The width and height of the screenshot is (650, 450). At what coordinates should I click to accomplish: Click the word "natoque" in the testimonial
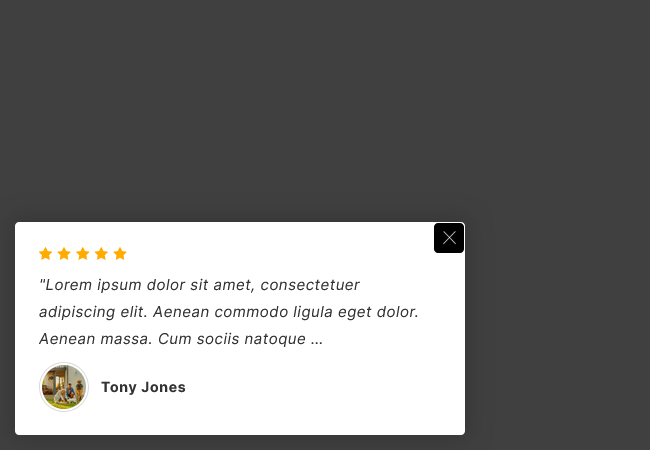(277, 339)
